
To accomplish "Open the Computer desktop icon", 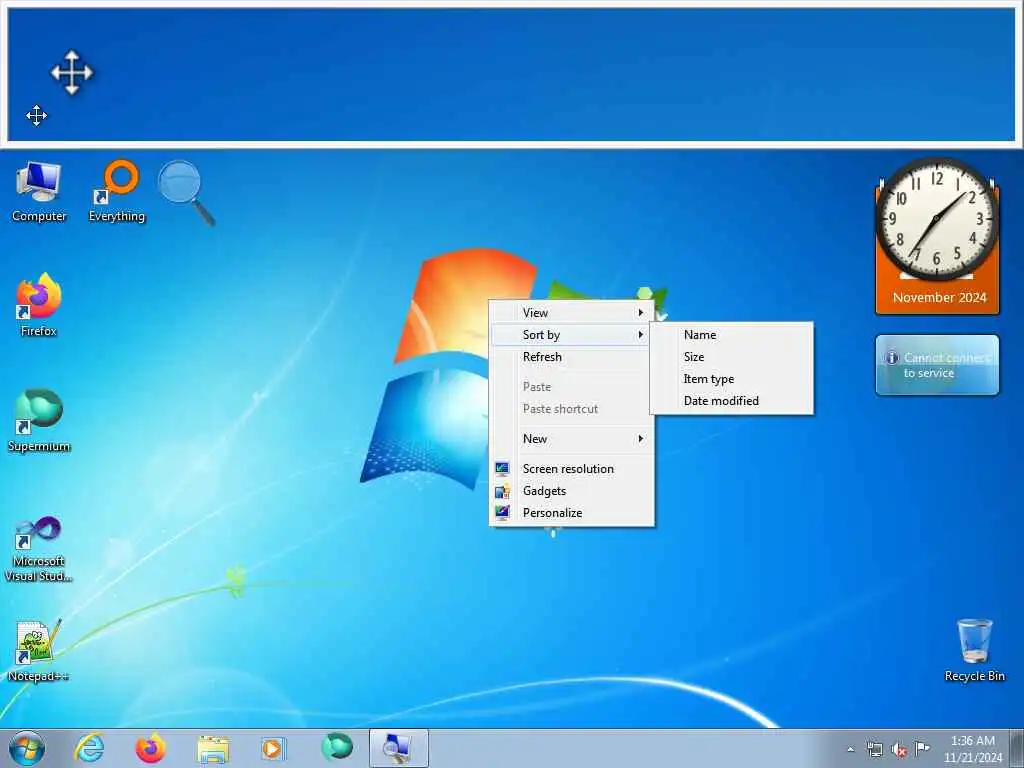I will coord(39,191).
